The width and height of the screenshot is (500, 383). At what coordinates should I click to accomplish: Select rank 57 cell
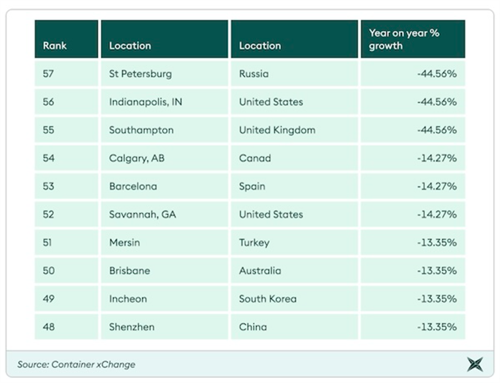coord(66,74)
